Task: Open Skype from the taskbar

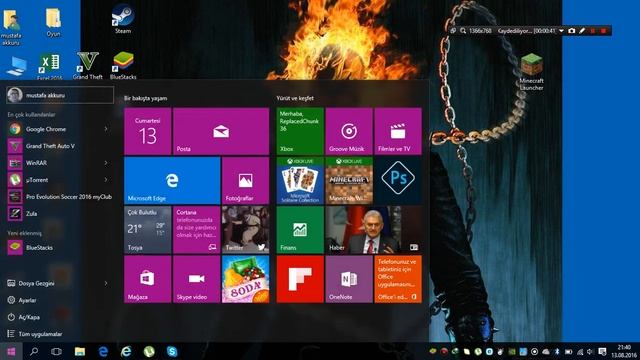Action: (172, 351)
